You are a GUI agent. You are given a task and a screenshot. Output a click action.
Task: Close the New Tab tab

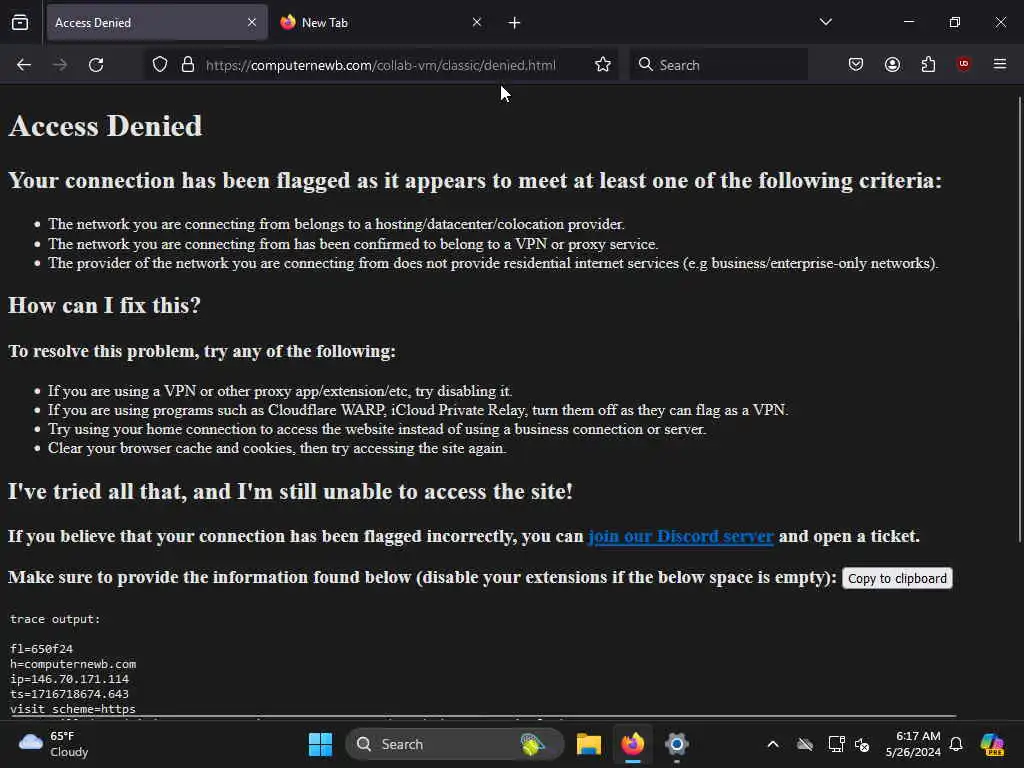[477, 22]
